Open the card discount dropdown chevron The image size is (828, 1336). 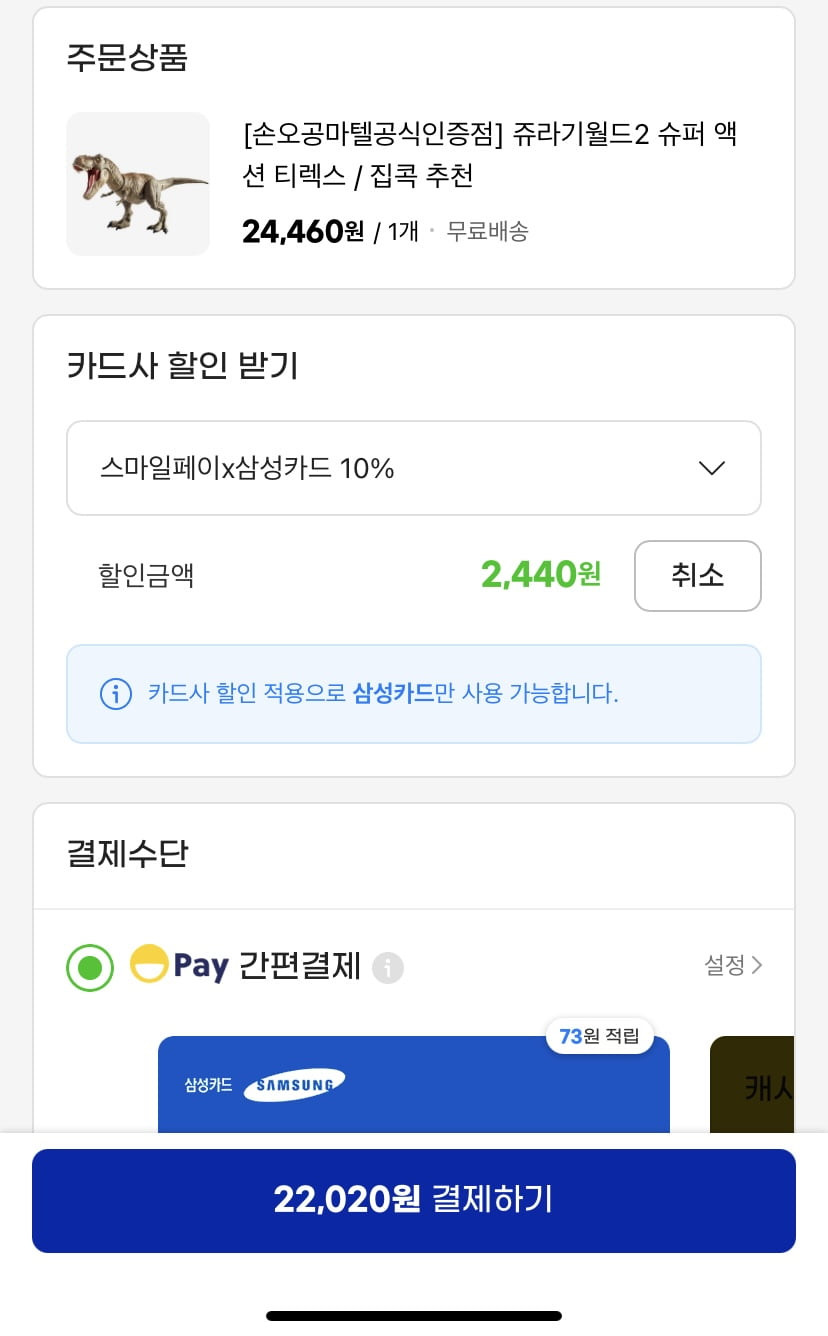[711, 468]
